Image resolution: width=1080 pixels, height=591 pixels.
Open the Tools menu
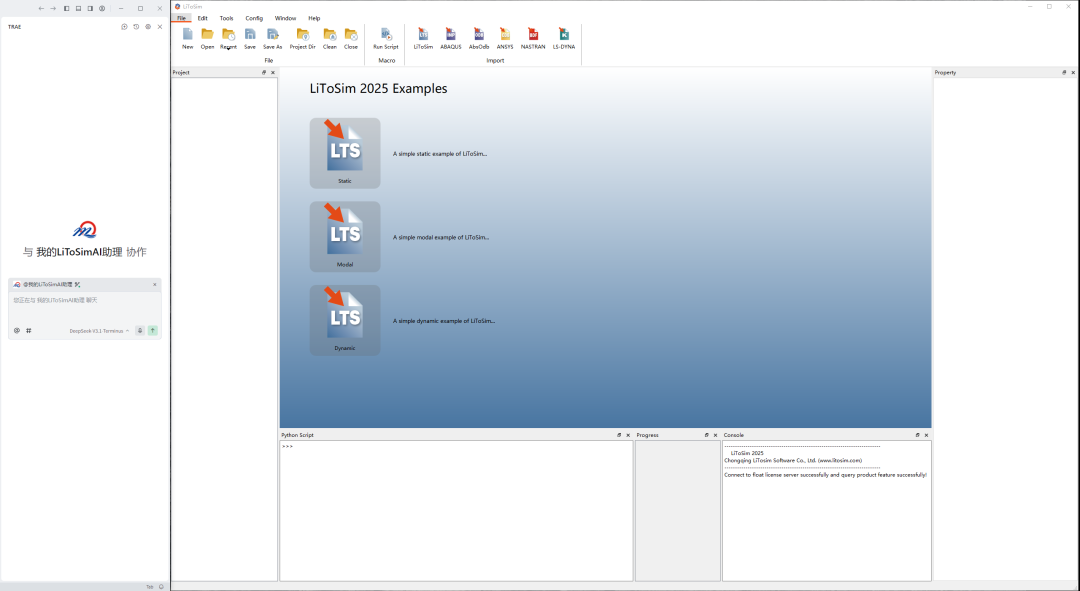coord(227,18)
